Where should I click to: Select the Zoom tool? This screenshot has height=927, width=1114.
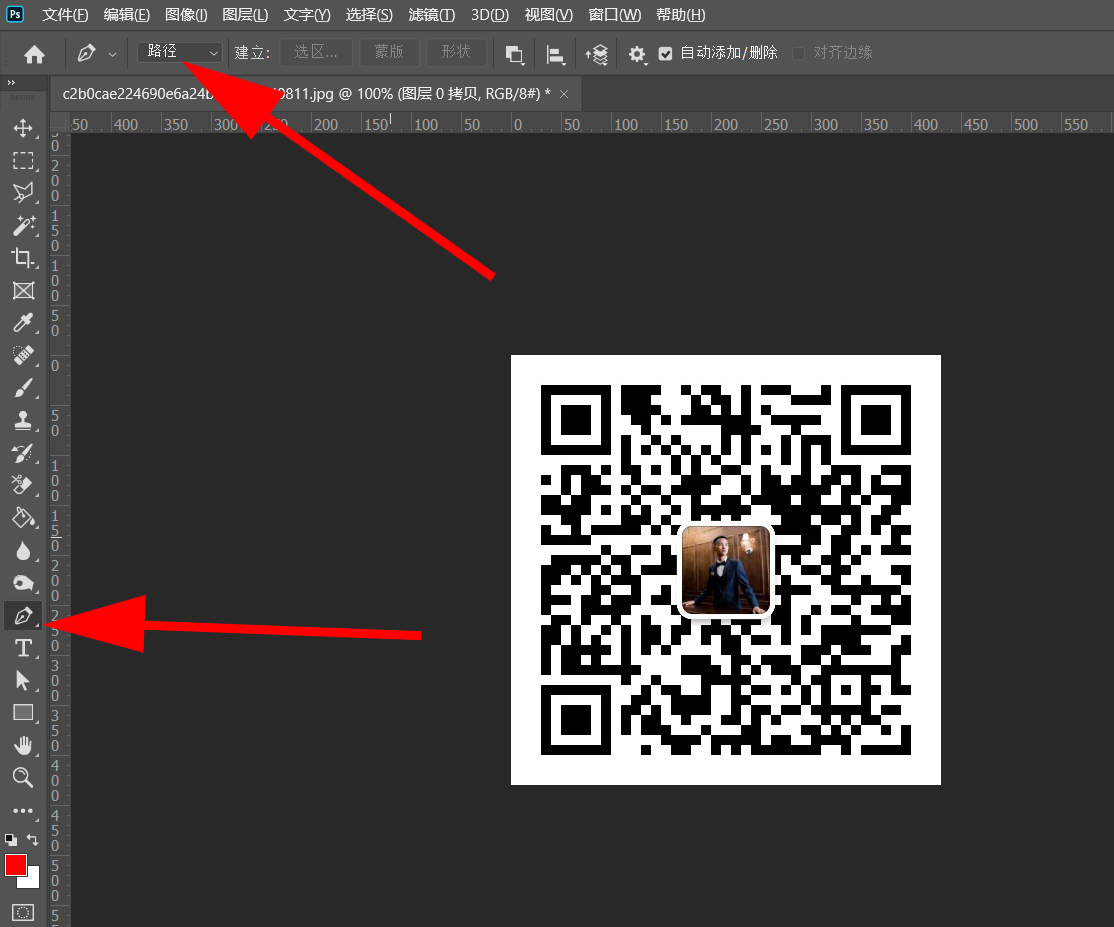coord(22,777)
